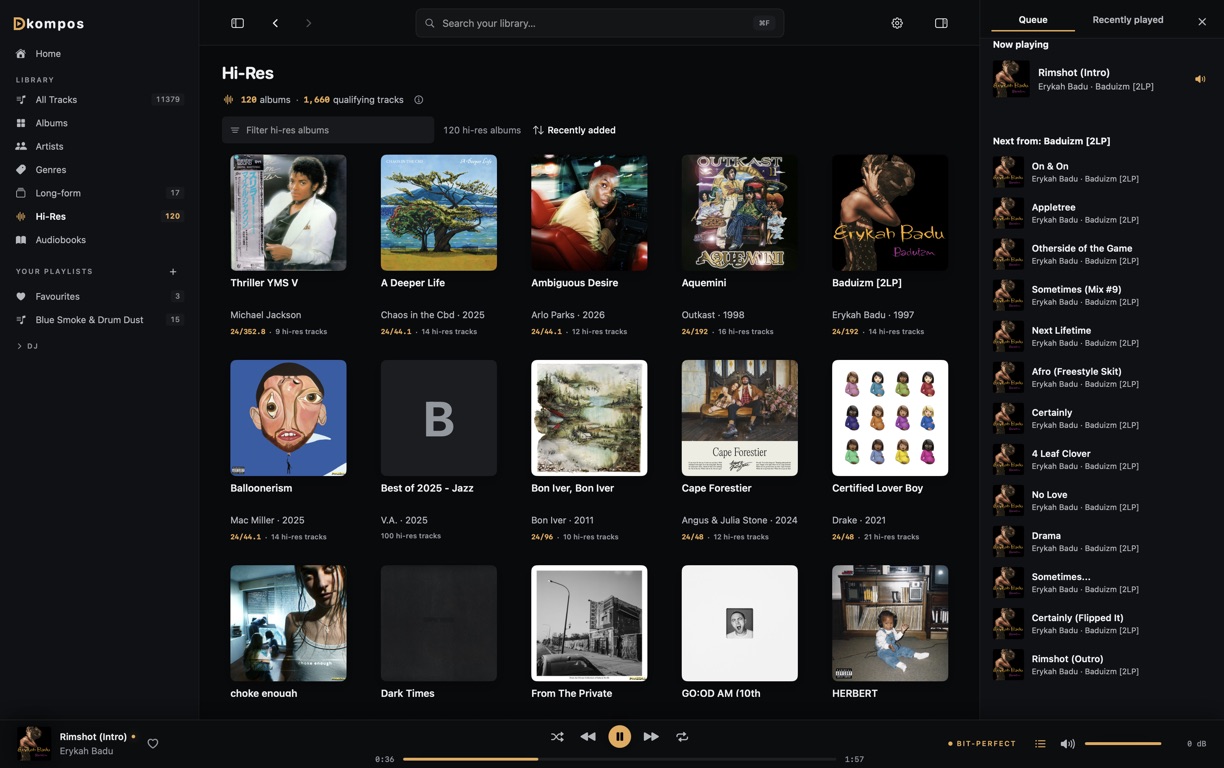Click the kompos logo
The width and height of the screenshot is (1224, 768).
pyautogui.click(x=48, y=23)
